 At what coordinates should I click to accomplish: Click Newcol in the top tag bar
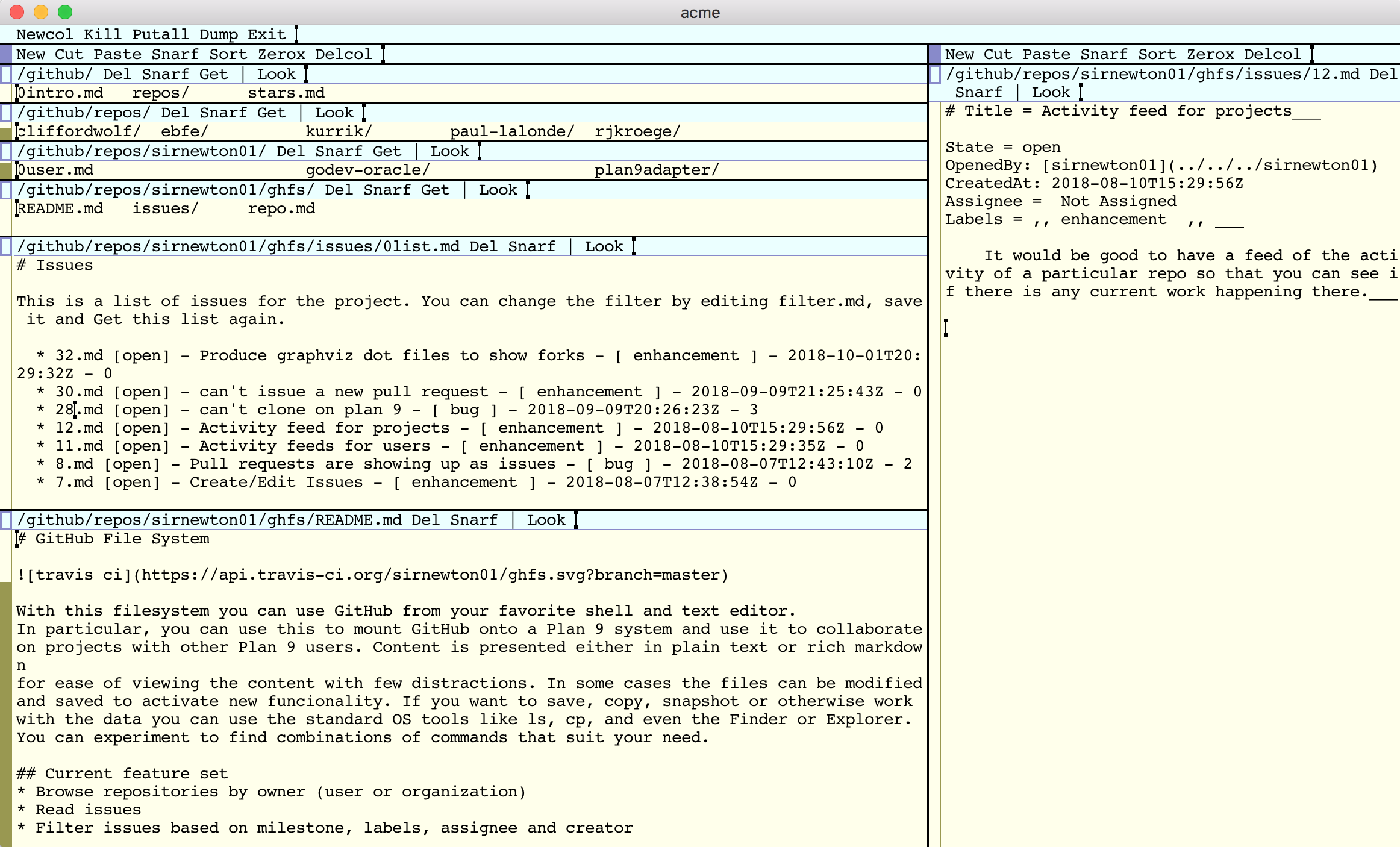pyautogui.click(x=45, y=34)
